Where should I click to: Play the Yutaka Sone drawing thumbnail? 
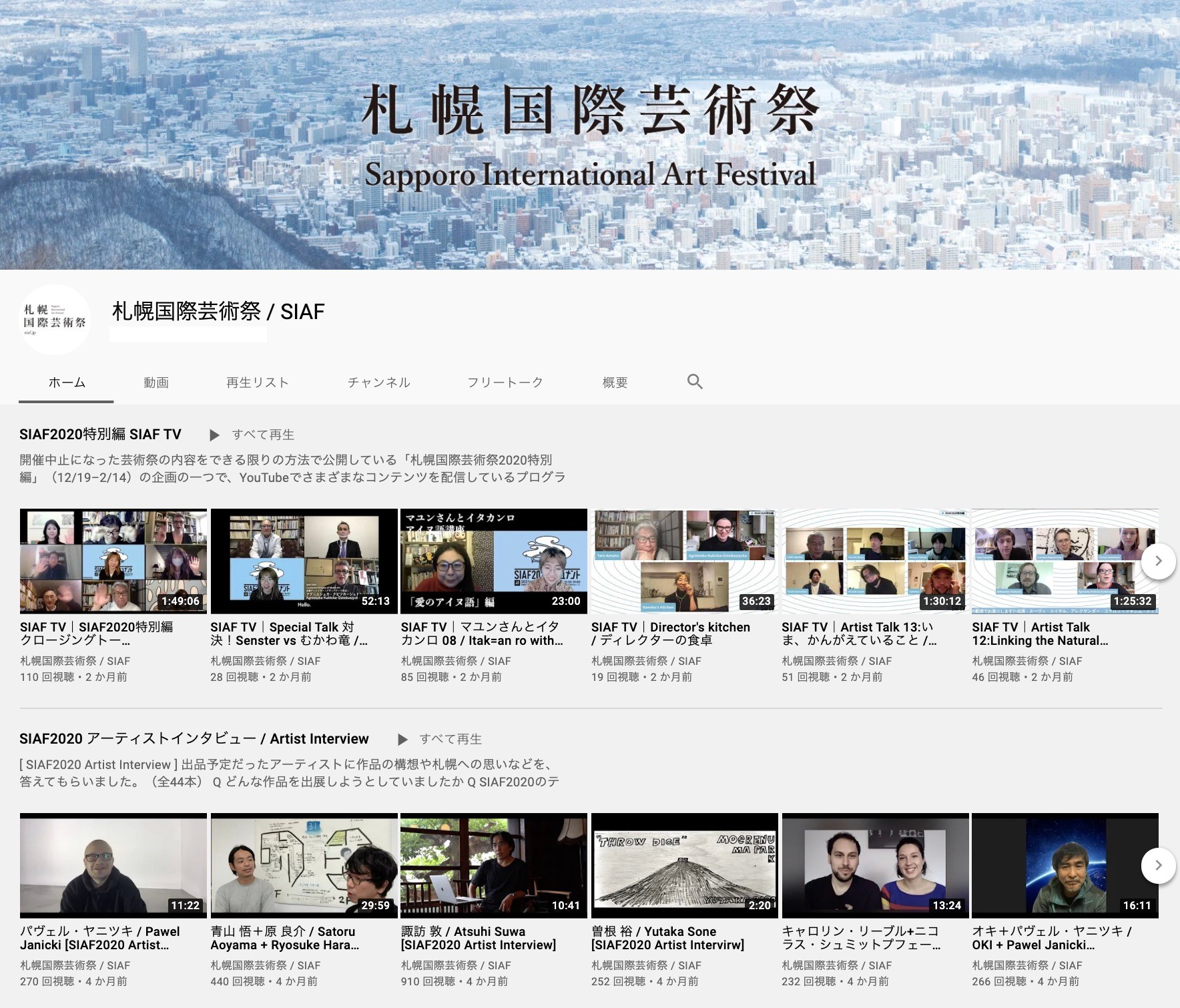pyautogui.click(x=684, y=865)
